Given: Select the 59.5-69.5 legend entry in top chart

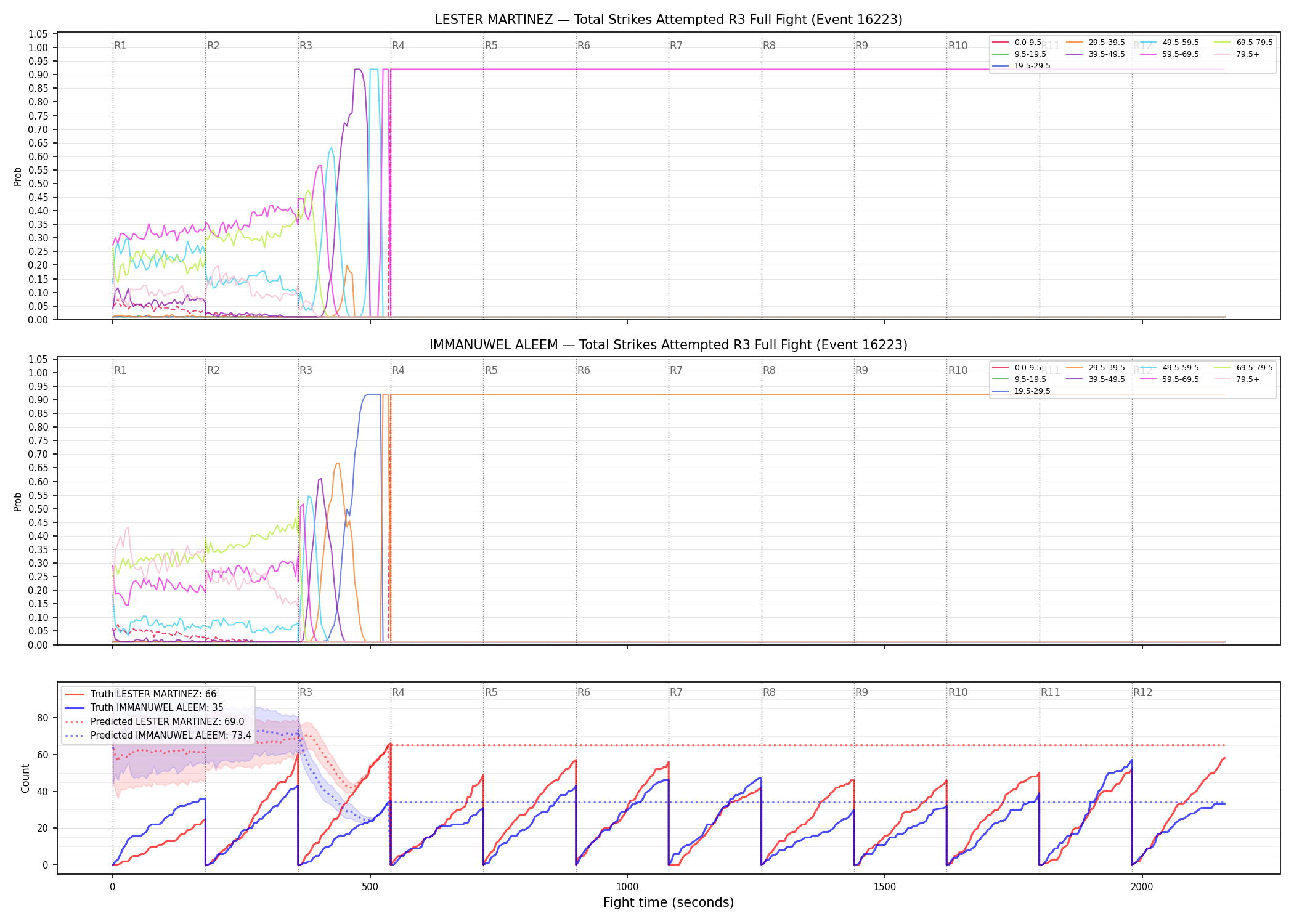Looking at the screenshot, I should coord(1170,54).
